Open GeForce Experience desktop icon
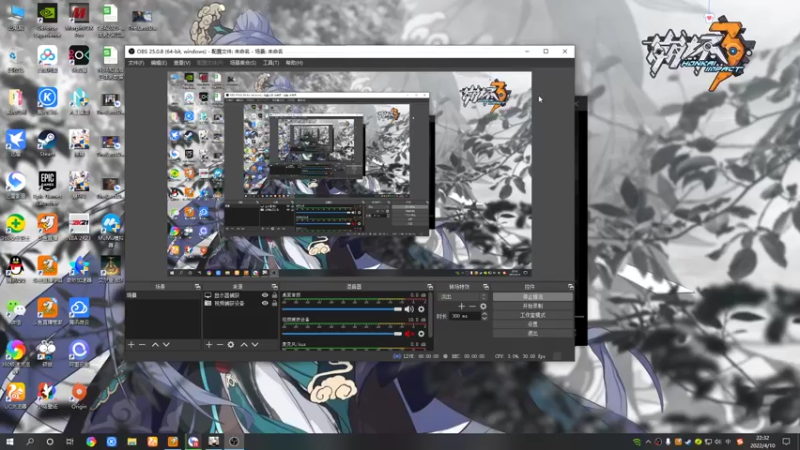The height and width of the screenshot is (450, 800). tap(47, 20)
